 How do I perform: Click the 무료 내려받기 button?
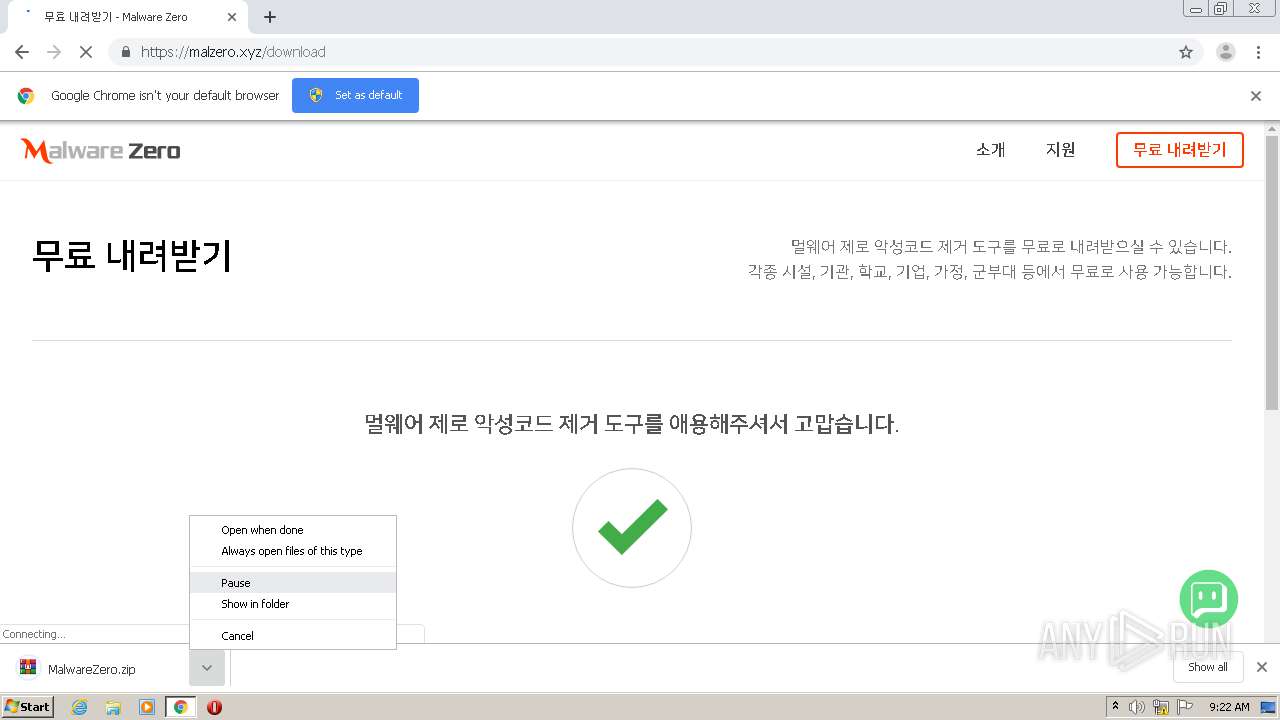click(1179, 150)
